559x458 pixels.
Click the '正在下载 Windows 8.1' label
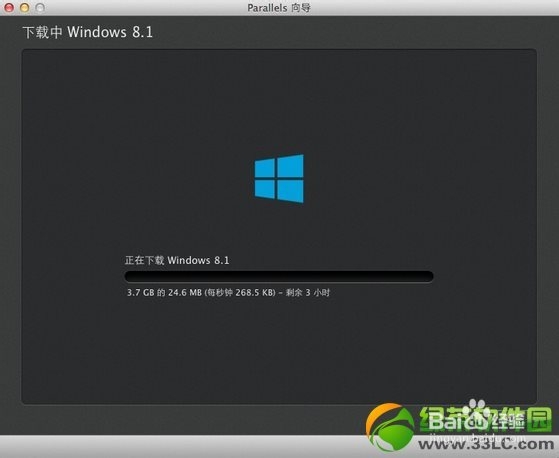tap(177, 260)
